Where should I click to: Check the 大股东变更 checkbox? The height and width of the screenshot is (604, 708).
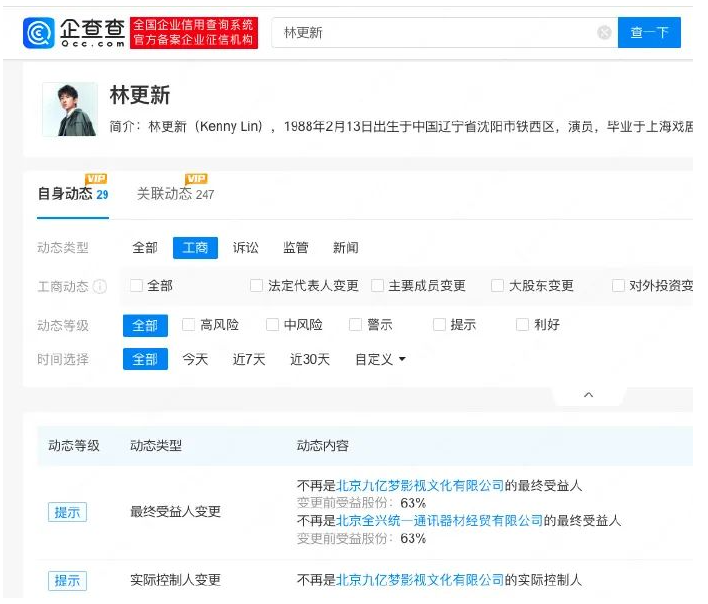497,286
